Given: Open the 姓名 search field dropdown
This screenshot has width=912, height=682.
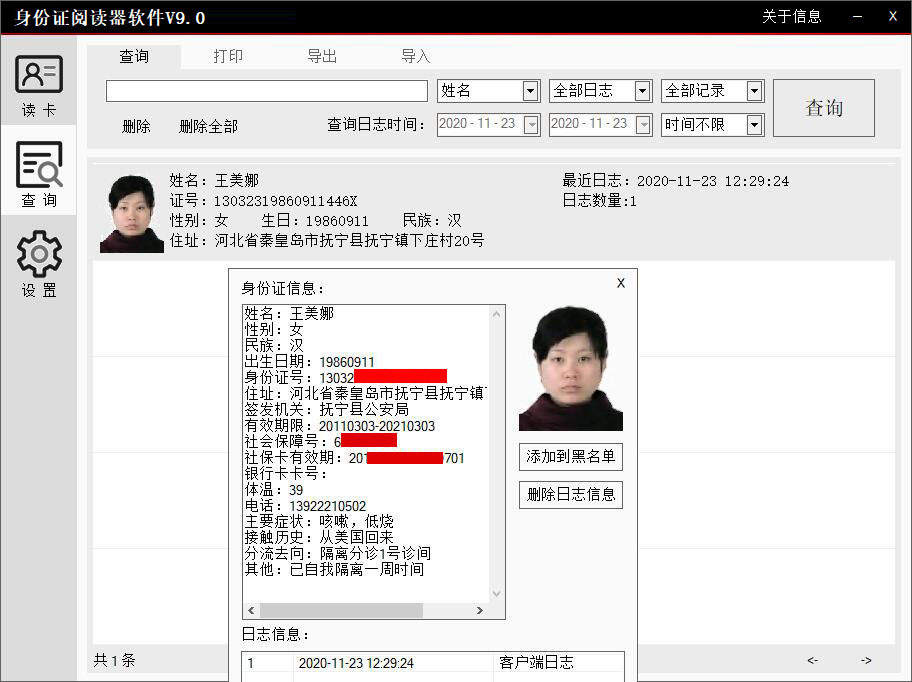Looking at the screenshot, I should [x=528, y=90].
